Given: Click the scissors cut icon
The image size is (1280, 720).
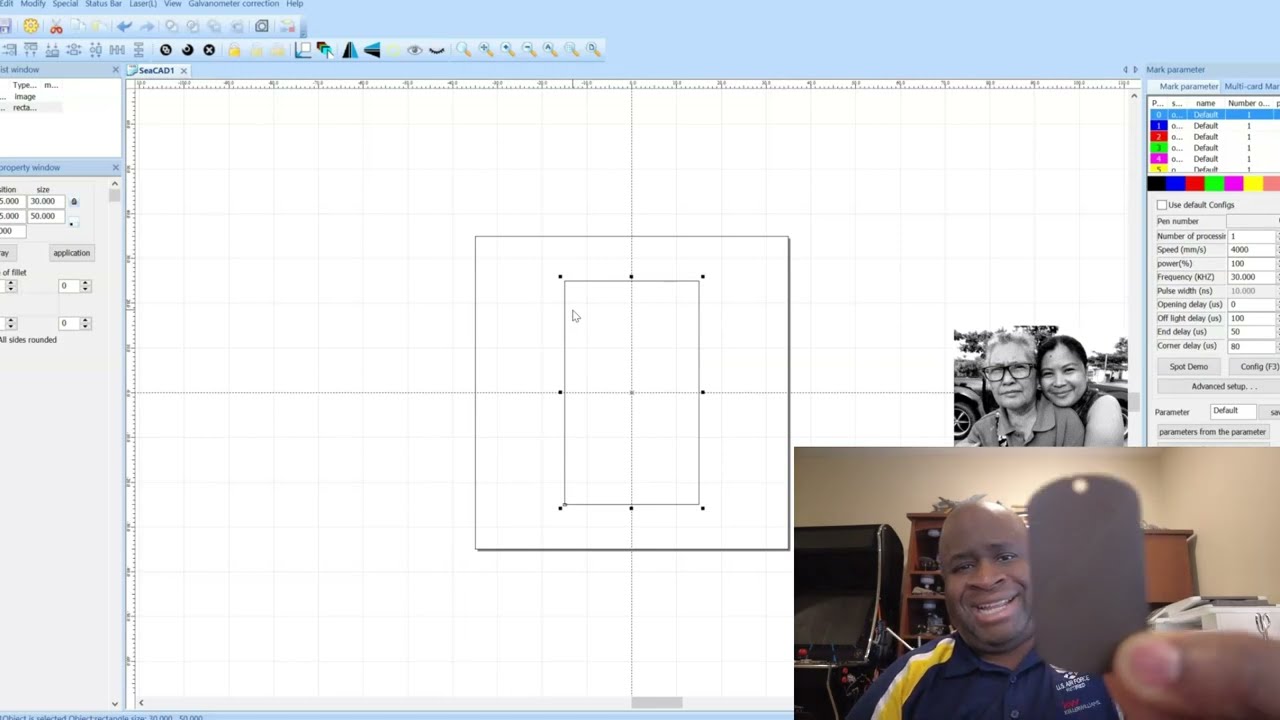Looking at the screenshot, I should coord(56,27).
